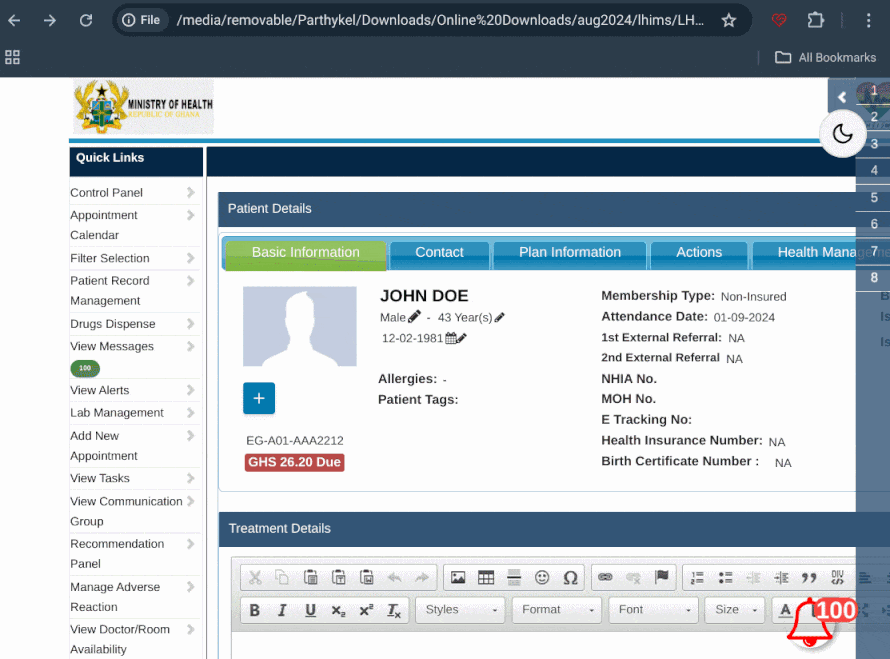The image size is (890, 659).
Task: Open the Plan Information tab
Action: [x=569, y=253]
